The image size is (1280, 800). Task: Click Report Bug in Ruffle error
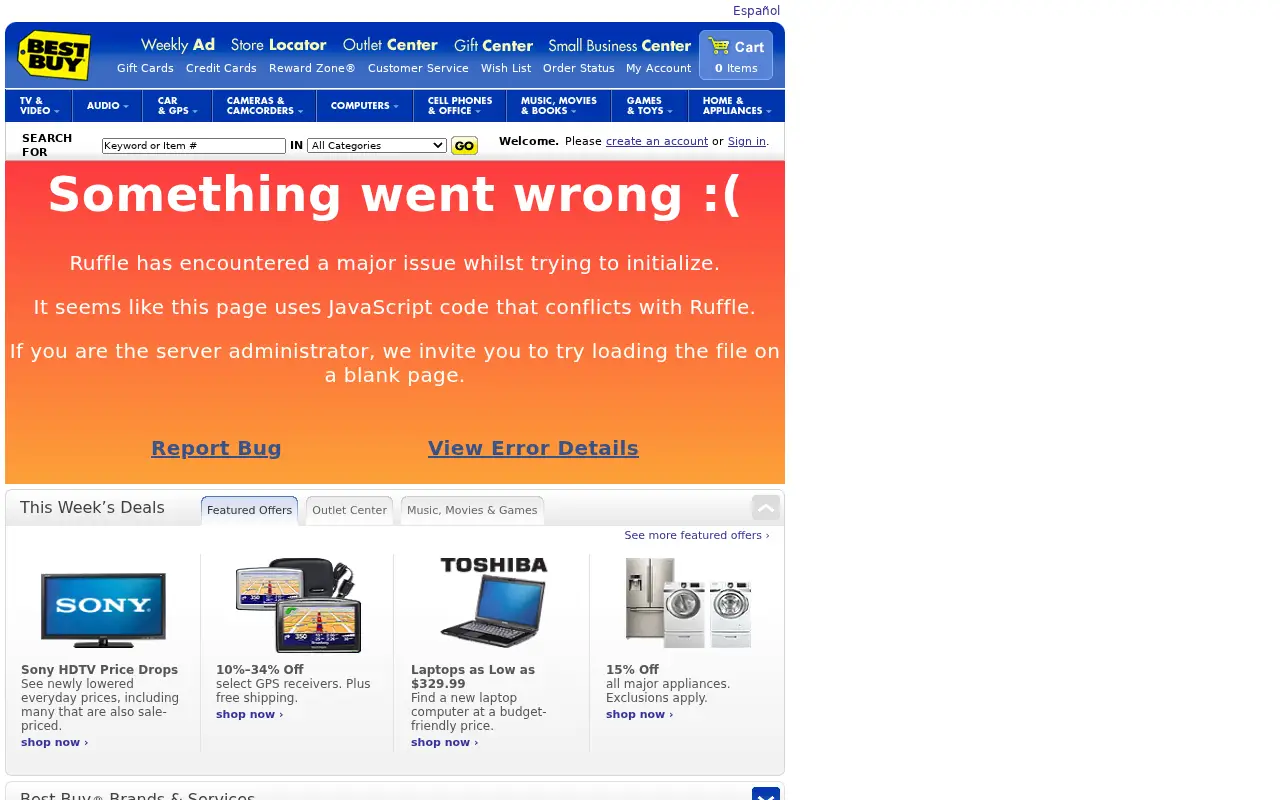tap(216, 448)
